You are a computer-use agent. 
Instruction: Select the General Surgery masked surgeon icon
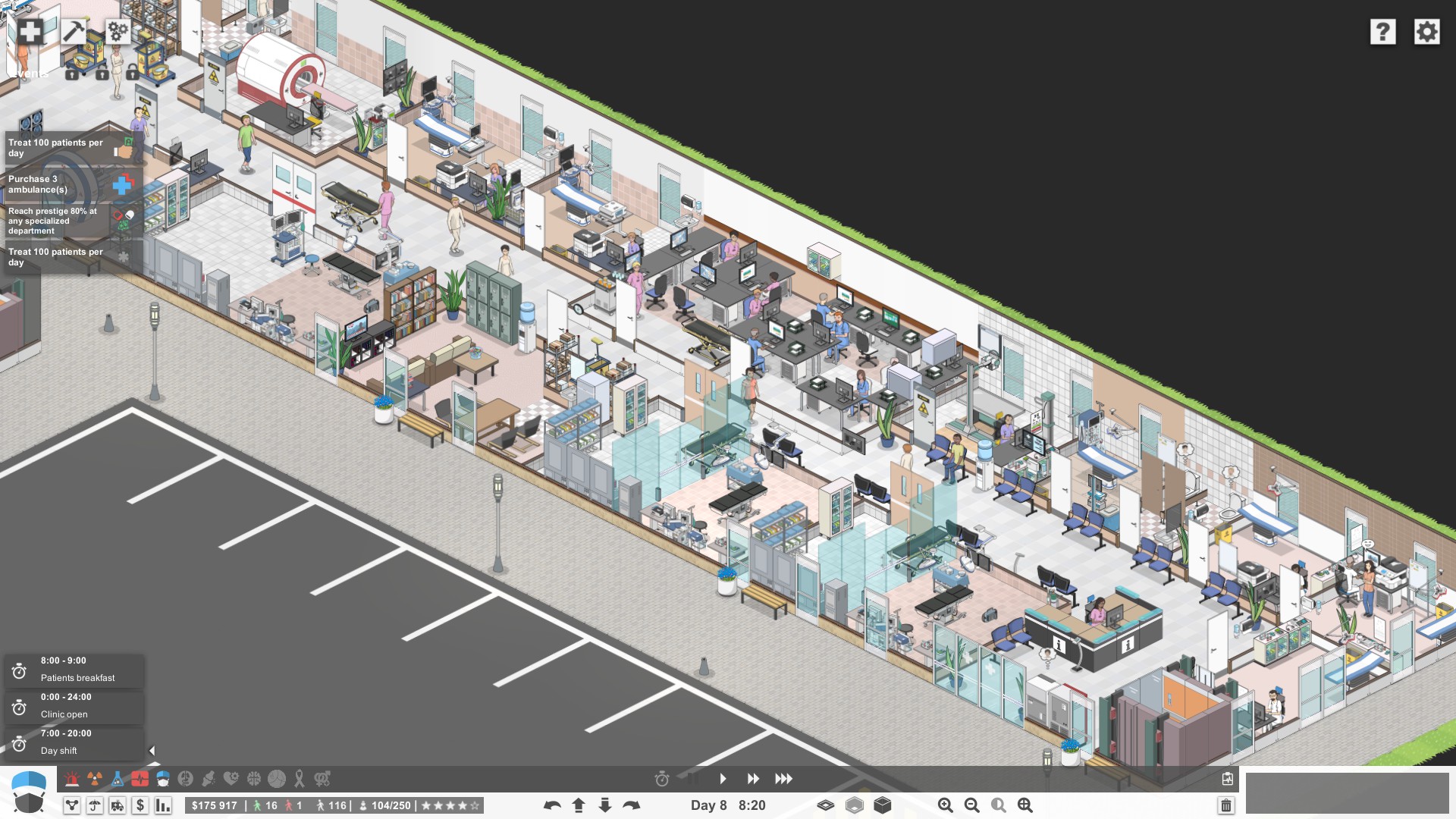point(163,779)
